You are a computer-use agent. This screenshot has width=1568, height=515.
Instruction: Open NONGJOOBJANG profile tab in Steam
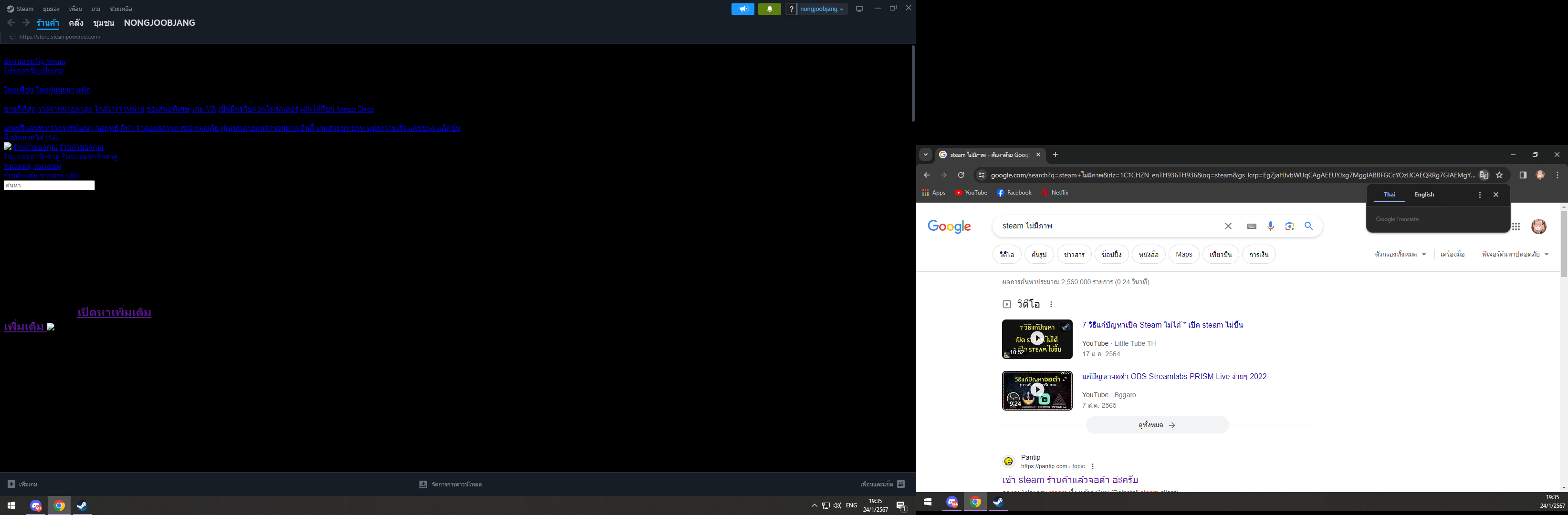(159, 23)
